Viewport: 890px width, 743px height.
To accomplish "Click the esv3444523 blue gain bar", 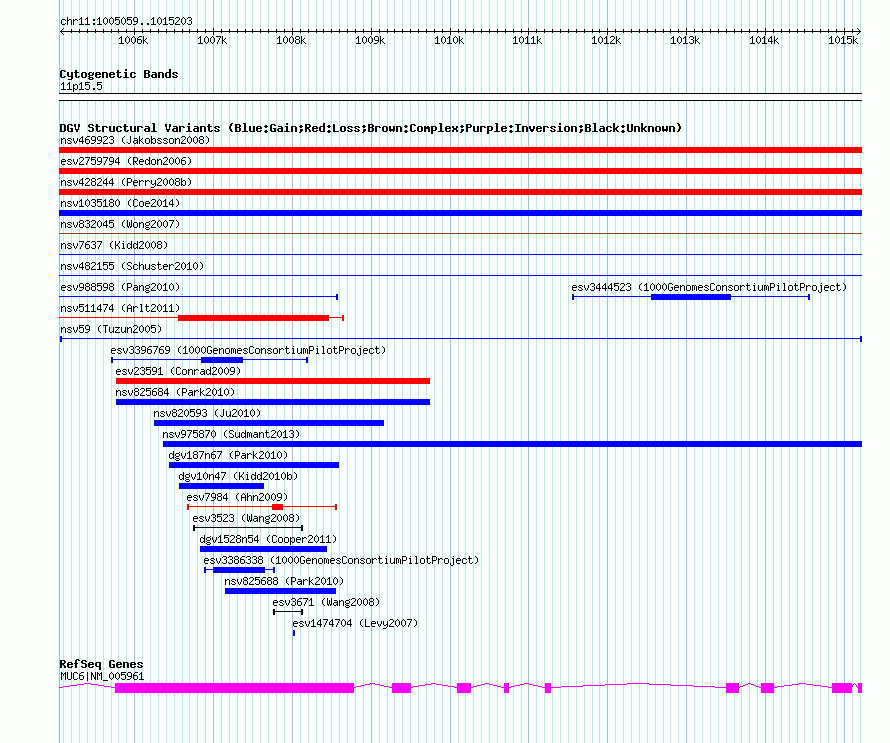I will [691, 297].
